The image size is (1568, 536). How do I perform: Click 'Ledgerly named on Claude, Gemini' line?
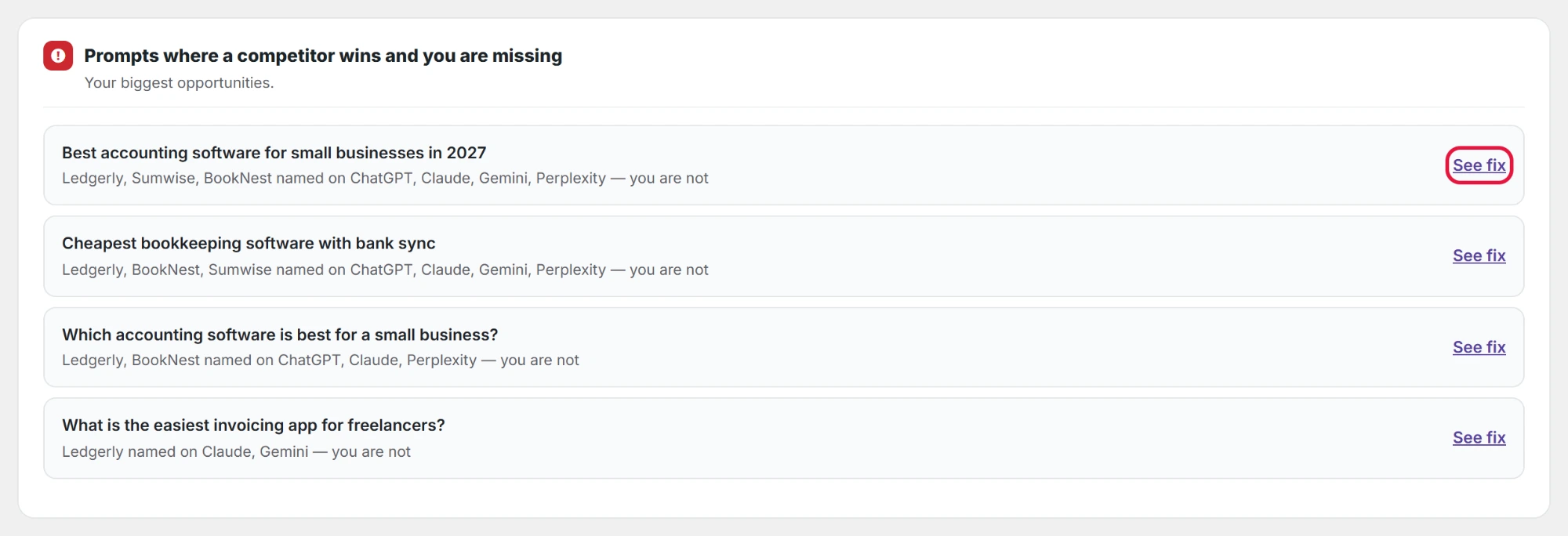tap(236, 452)
